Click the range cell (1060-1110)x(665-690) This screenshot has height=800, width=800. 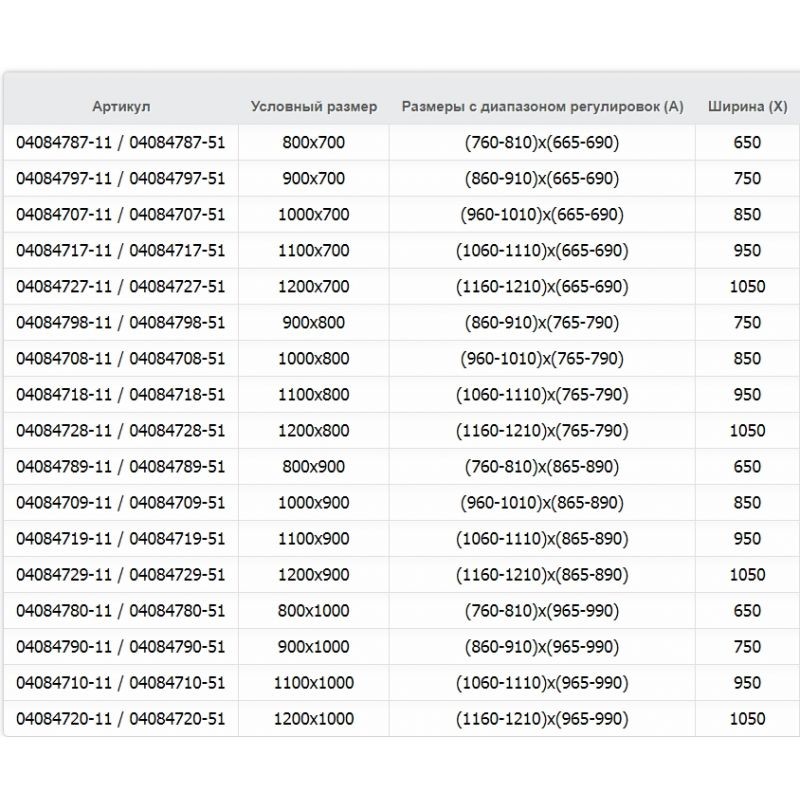click(542, 251)
